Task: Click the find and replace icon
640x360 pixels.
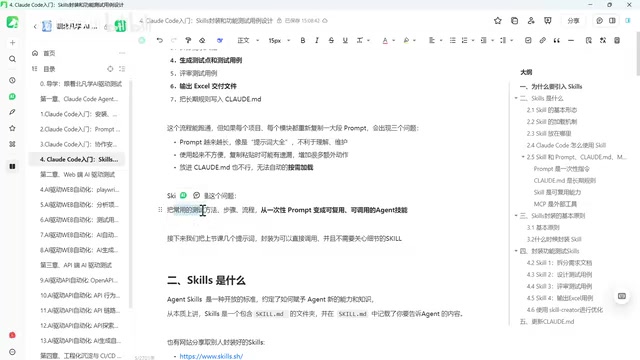Action: pyautogui.click(x=589, y=40)
